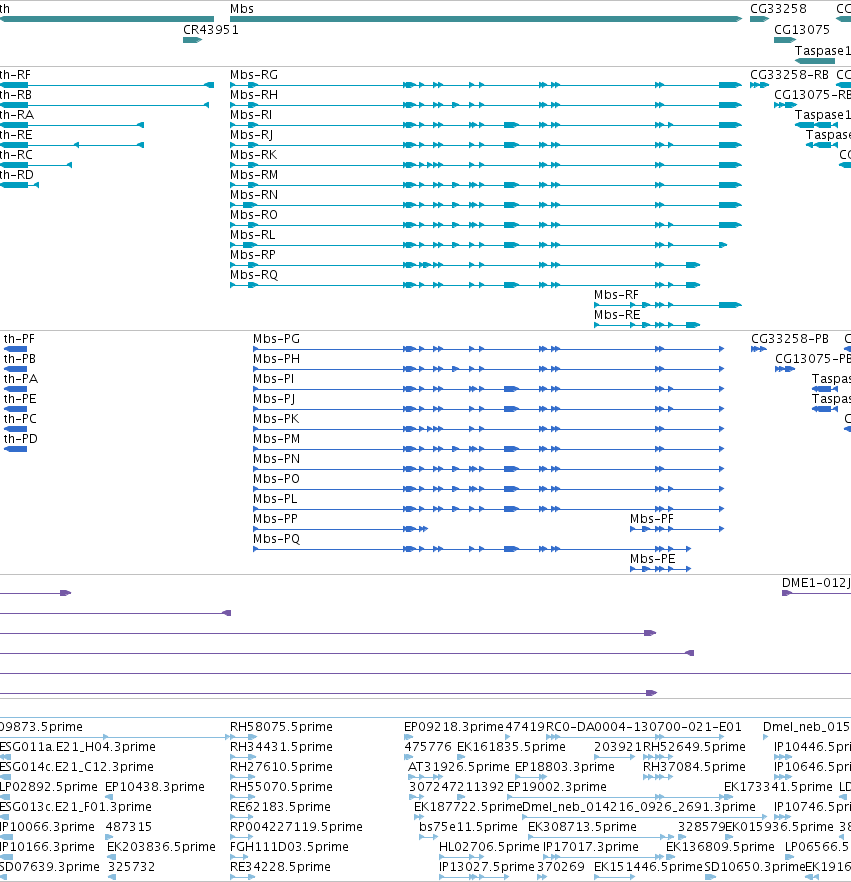The height and width of the screenshot is (882, 851).
Task: Select the Mbs-RH transcript label
Action: coord(254,95)
